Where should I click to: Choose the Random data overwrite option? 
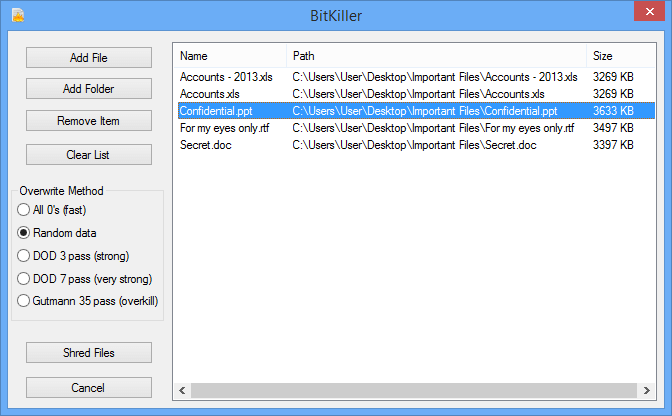click(24, 233)
